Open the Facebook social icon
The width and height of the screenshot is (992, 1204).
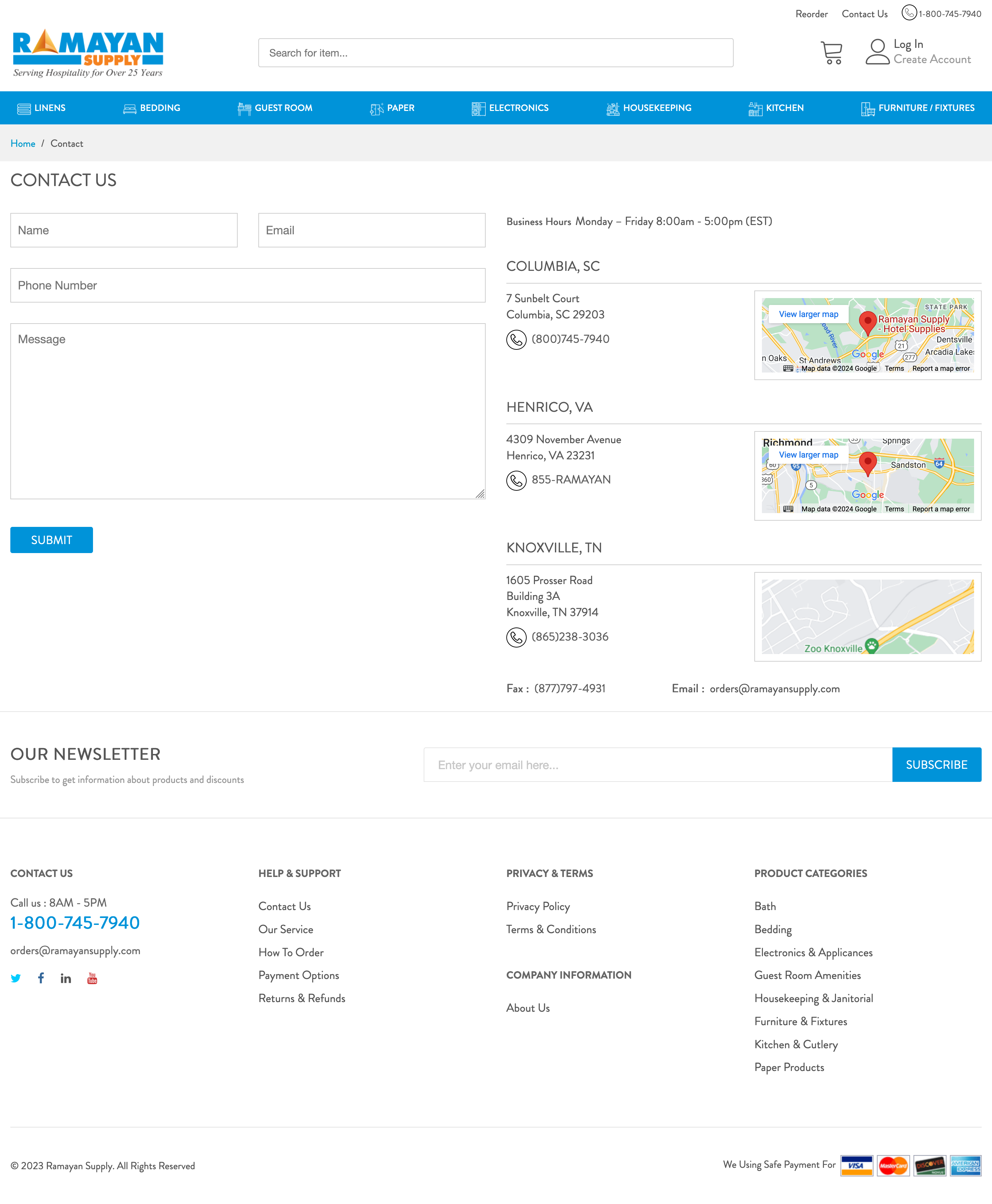41,978
